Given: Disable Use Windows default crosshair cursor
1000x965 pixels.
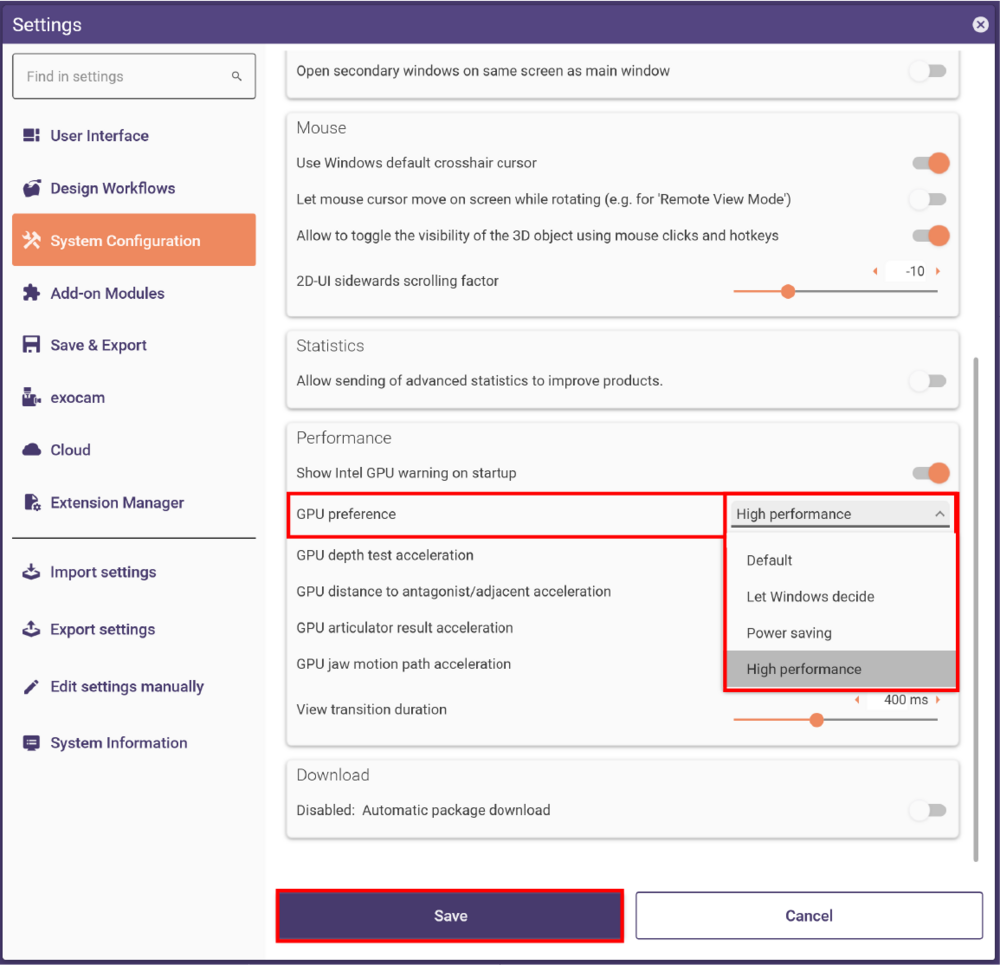Looking at the screenshot, I should coord(931,163).
